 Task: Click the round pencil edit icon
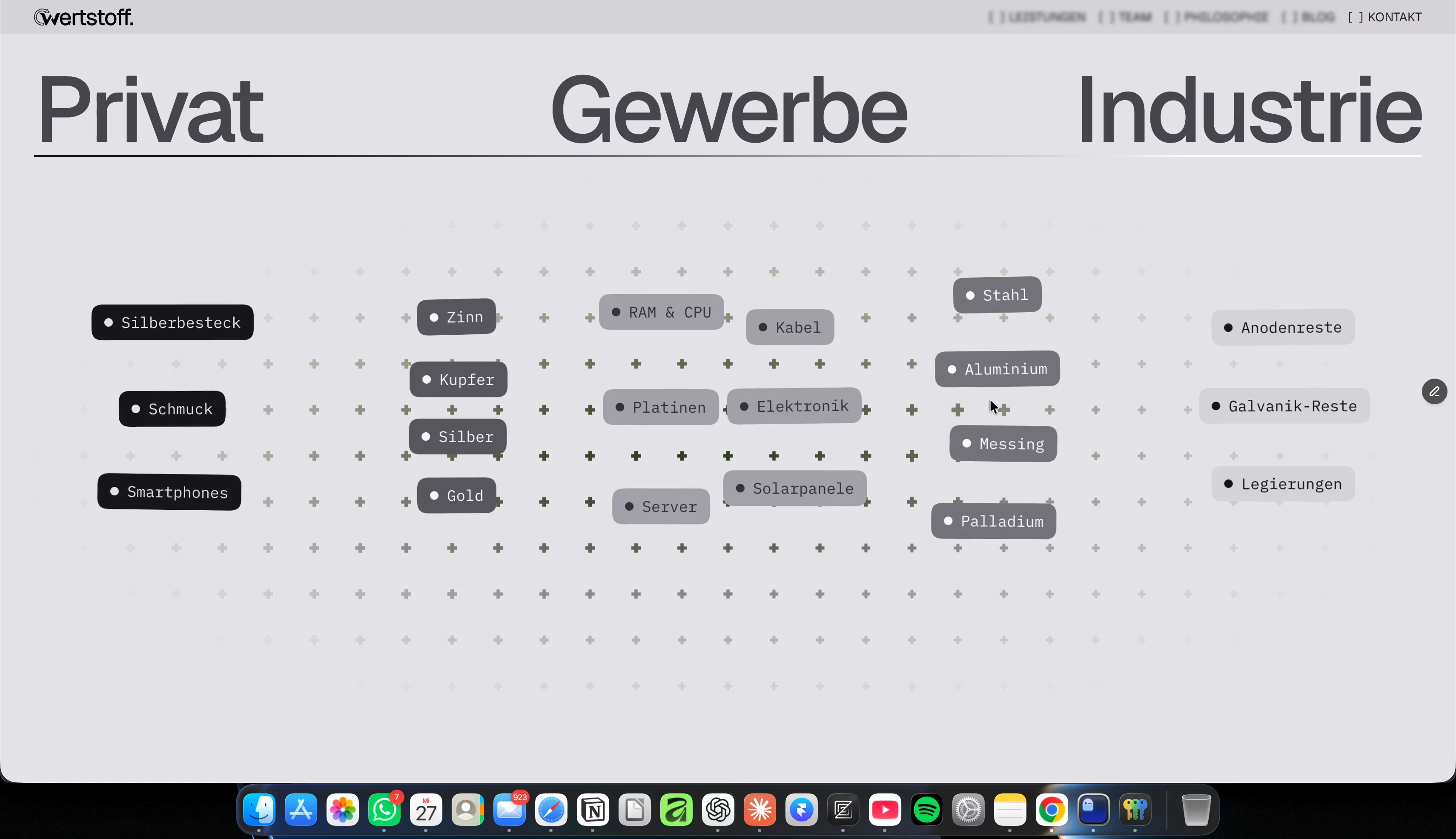[1434, 391]
